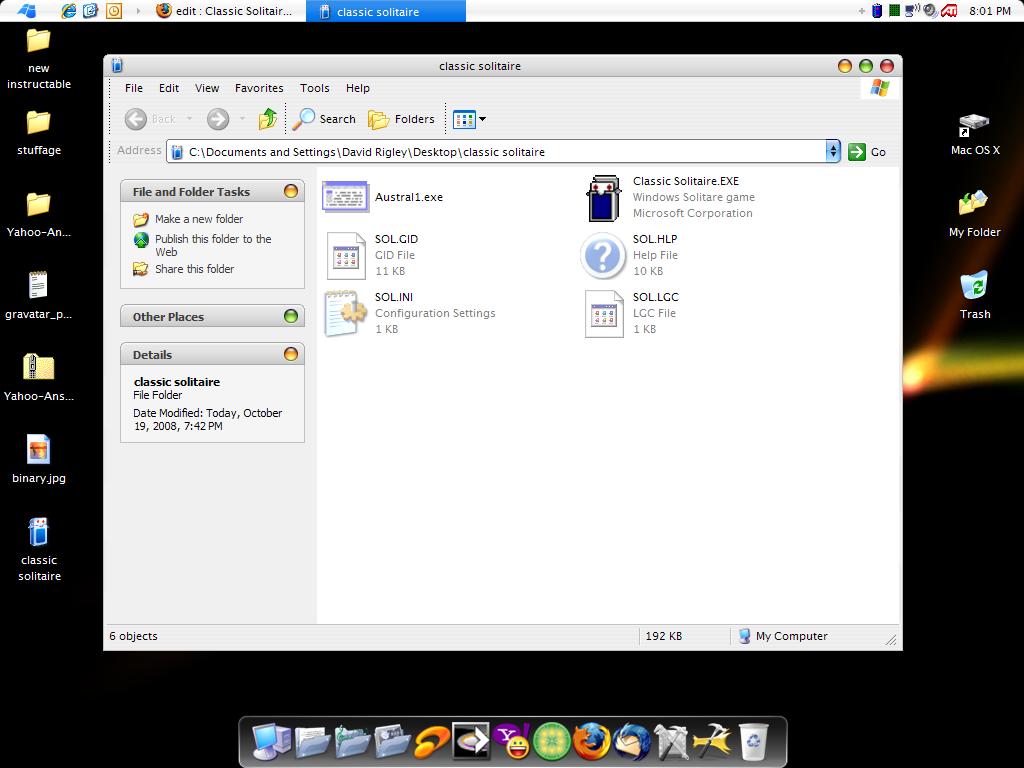Click the Up folder toolbar icon
The image size is (1024, 768).
pos(267,119)
